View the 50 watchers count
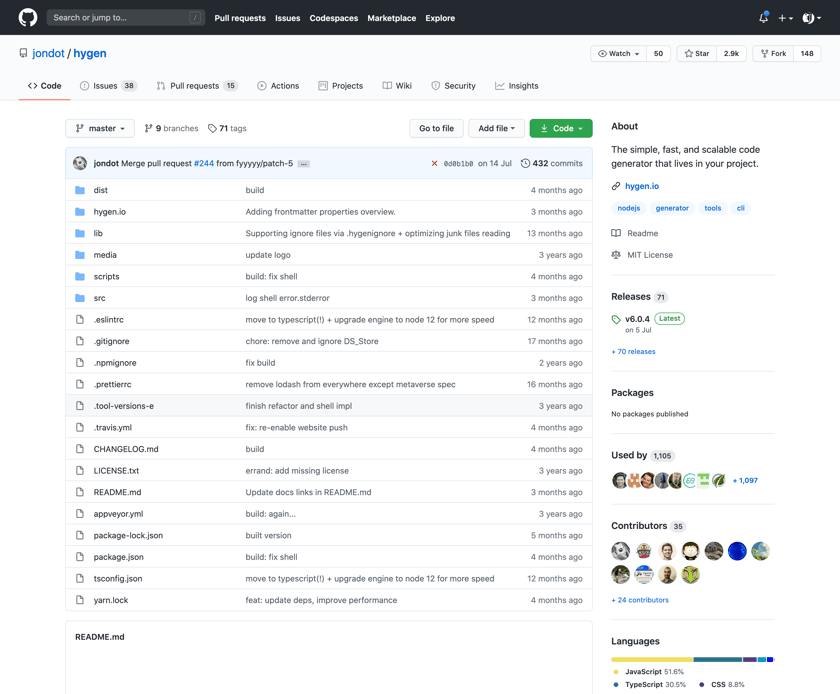This screenshot has width=840, height=694. [x=658, y=54]
